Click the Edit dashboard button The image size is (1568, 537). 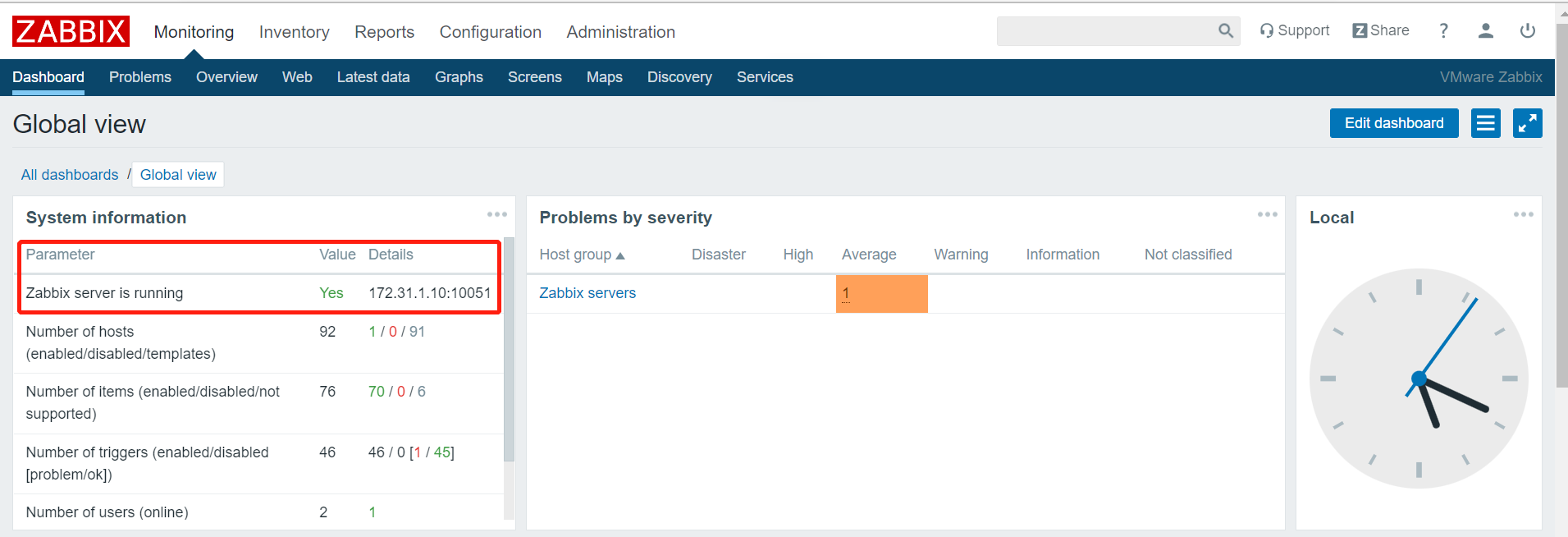[x=1394, y=123]
